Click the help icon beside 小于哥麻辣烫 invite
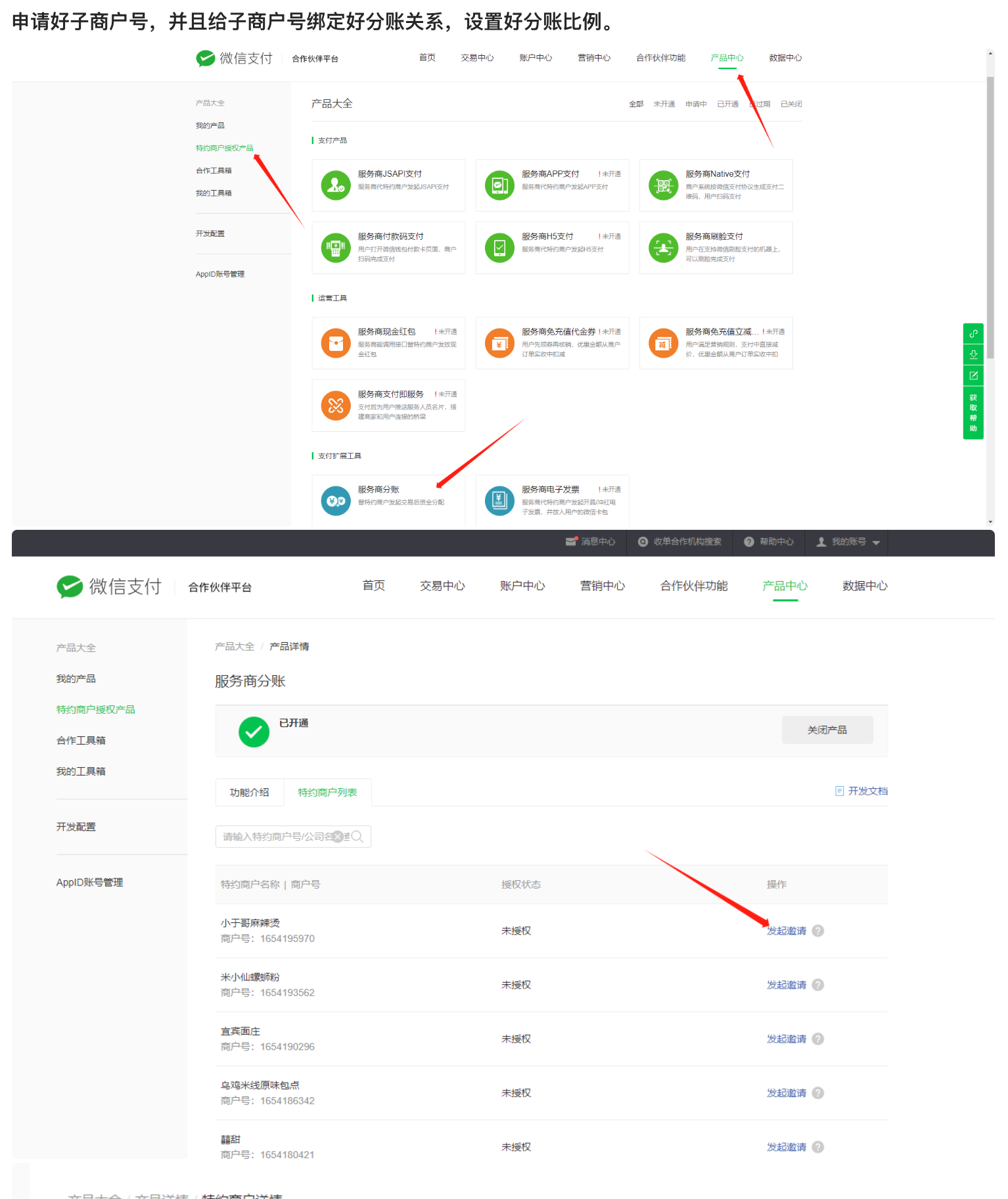Image resolution: width=1008 pixels, height=1199 pixels. coord(818,931)
